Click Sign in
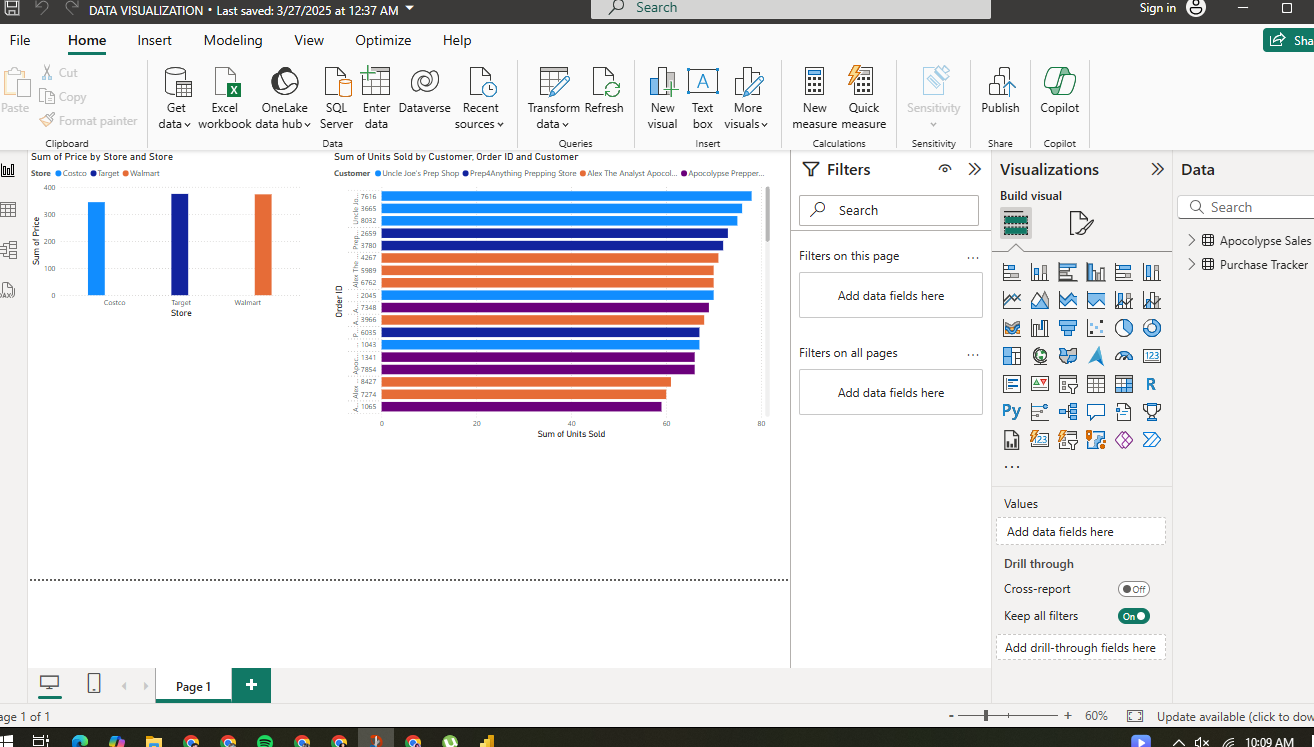Viewport: 1314px width, 747px height. (x=1157, y=8)
